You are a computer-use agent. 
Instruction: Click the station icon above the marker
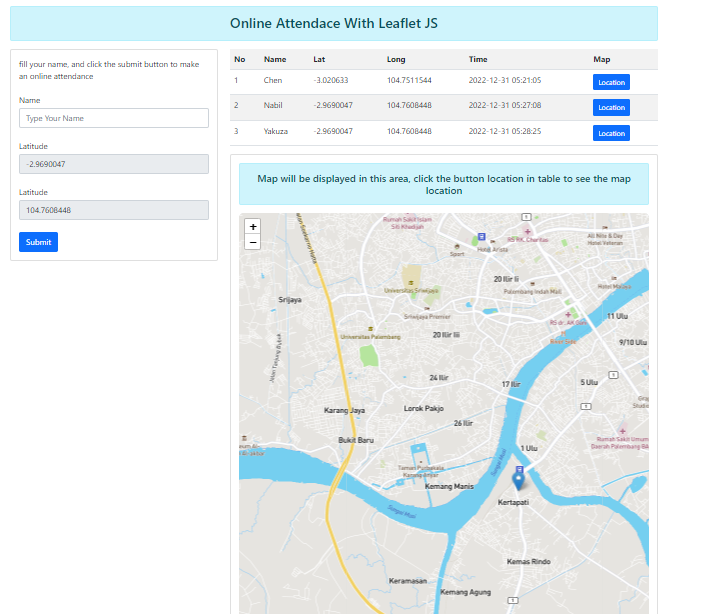[519, 469]
